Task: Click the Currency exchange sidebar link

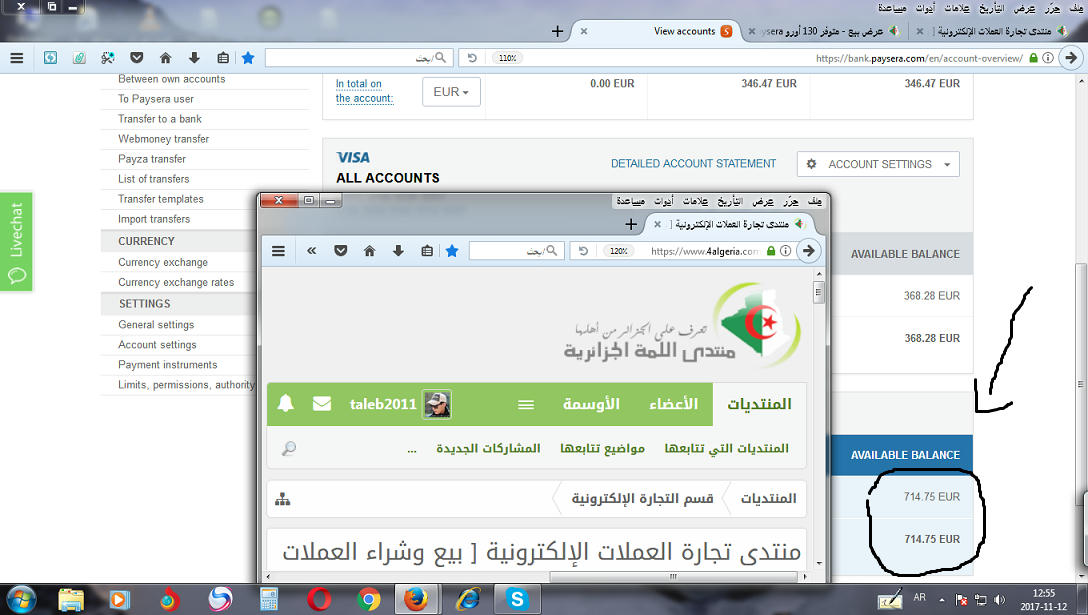Action: click(163, 262)
